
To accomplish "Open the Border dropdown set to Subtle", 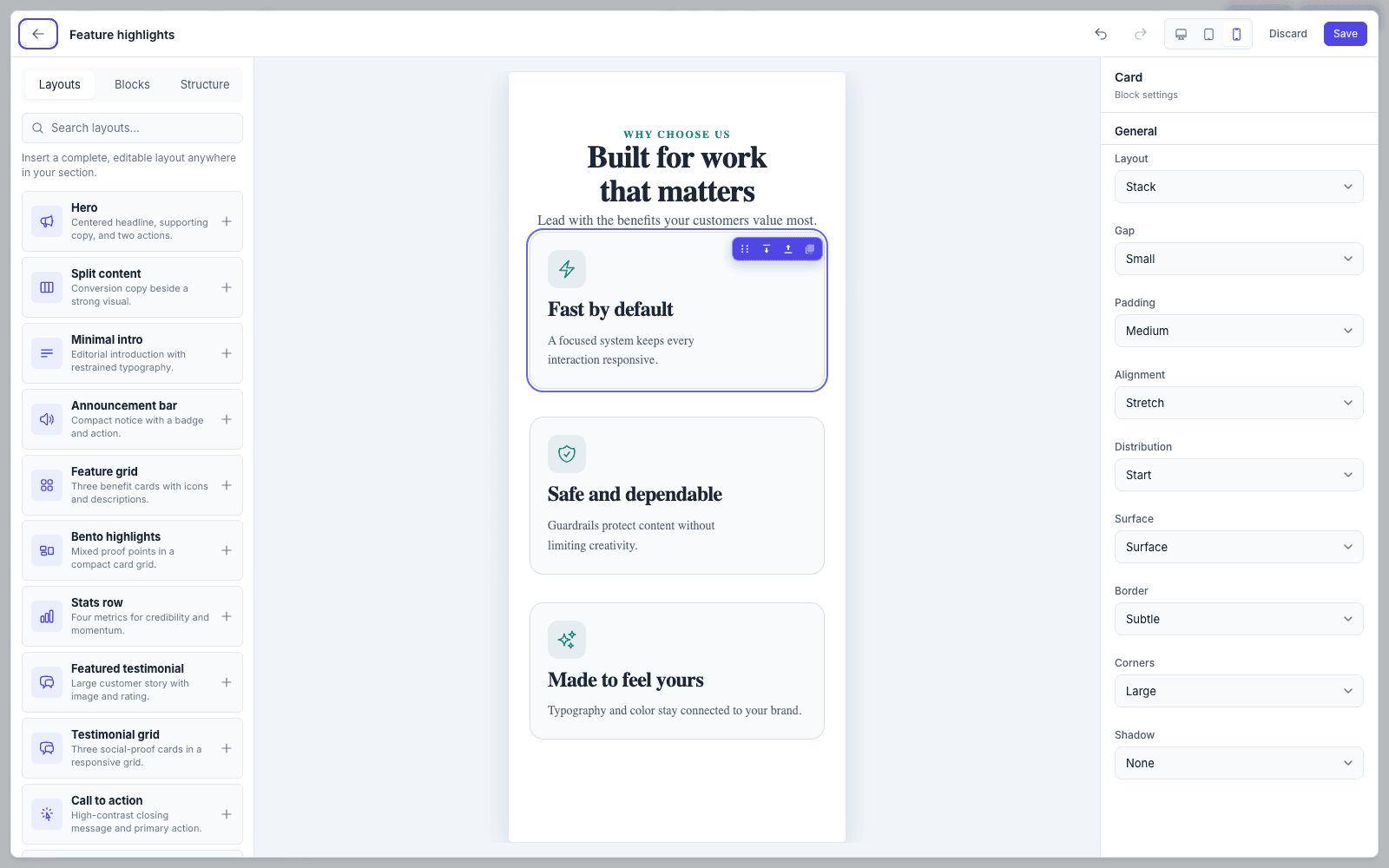I will [1239, 619].
